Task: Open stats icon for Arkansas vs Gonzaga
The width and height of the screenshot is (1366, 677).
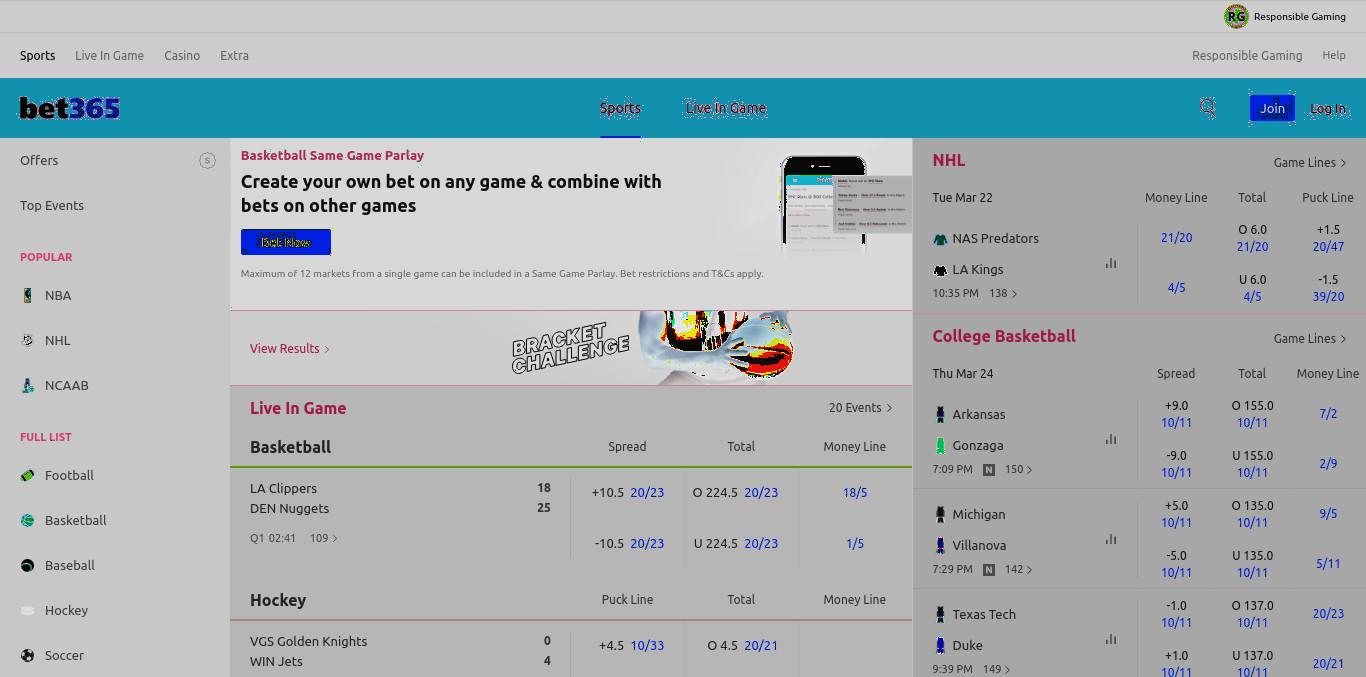Action: point(1111,439)
